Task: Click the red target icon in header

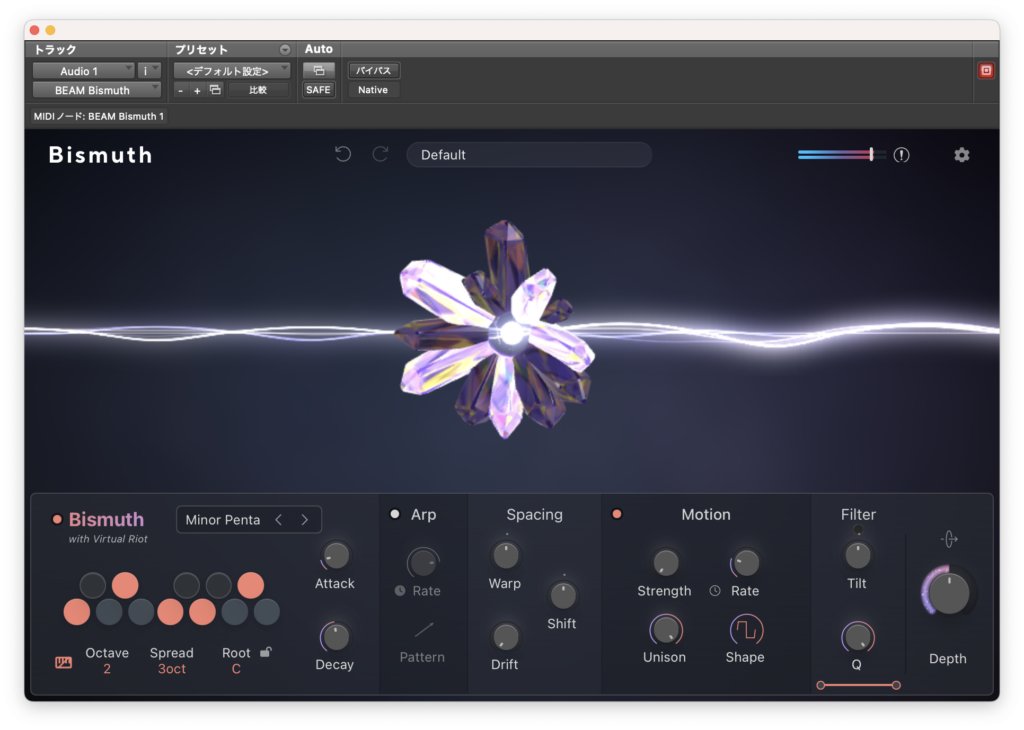Action: (986, 71)
